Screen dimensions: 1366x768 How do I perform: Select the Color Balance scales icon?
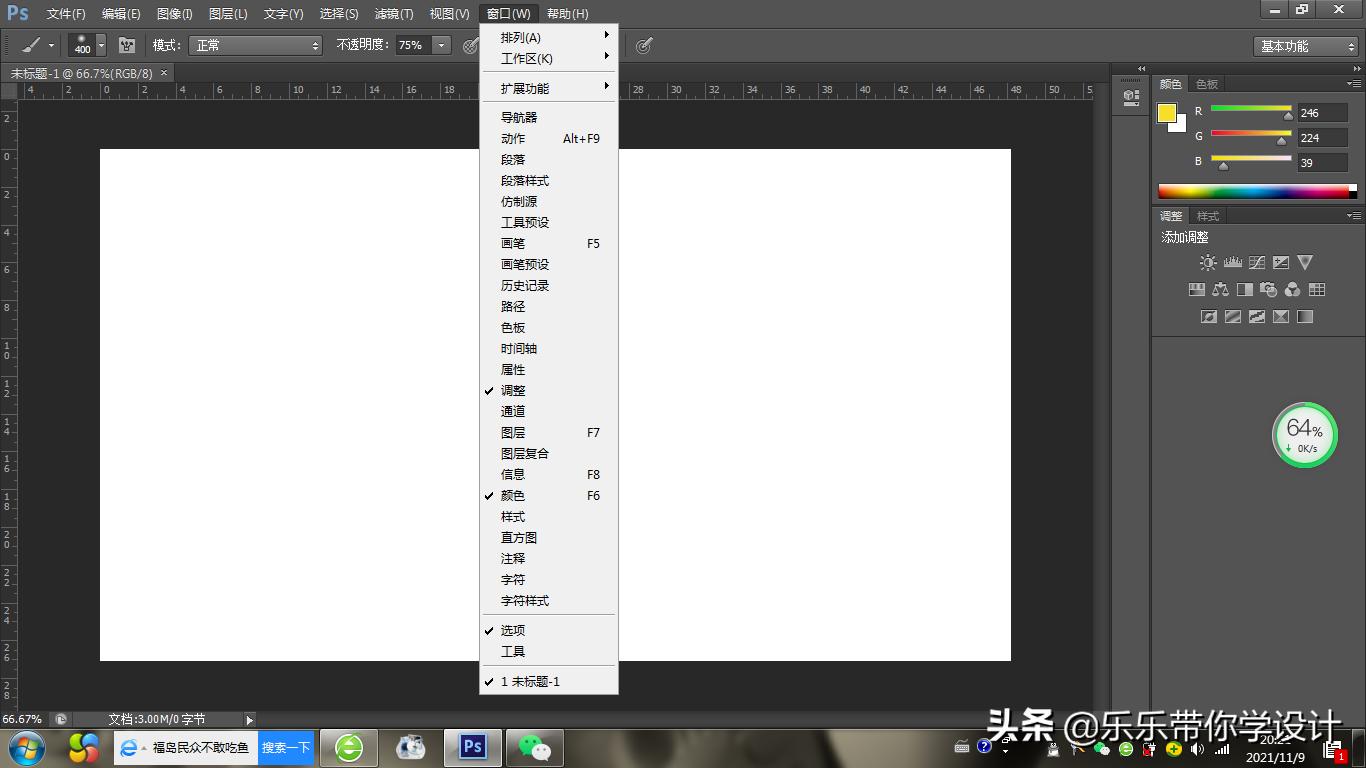pyautogui.click(x=1220, y=290)
